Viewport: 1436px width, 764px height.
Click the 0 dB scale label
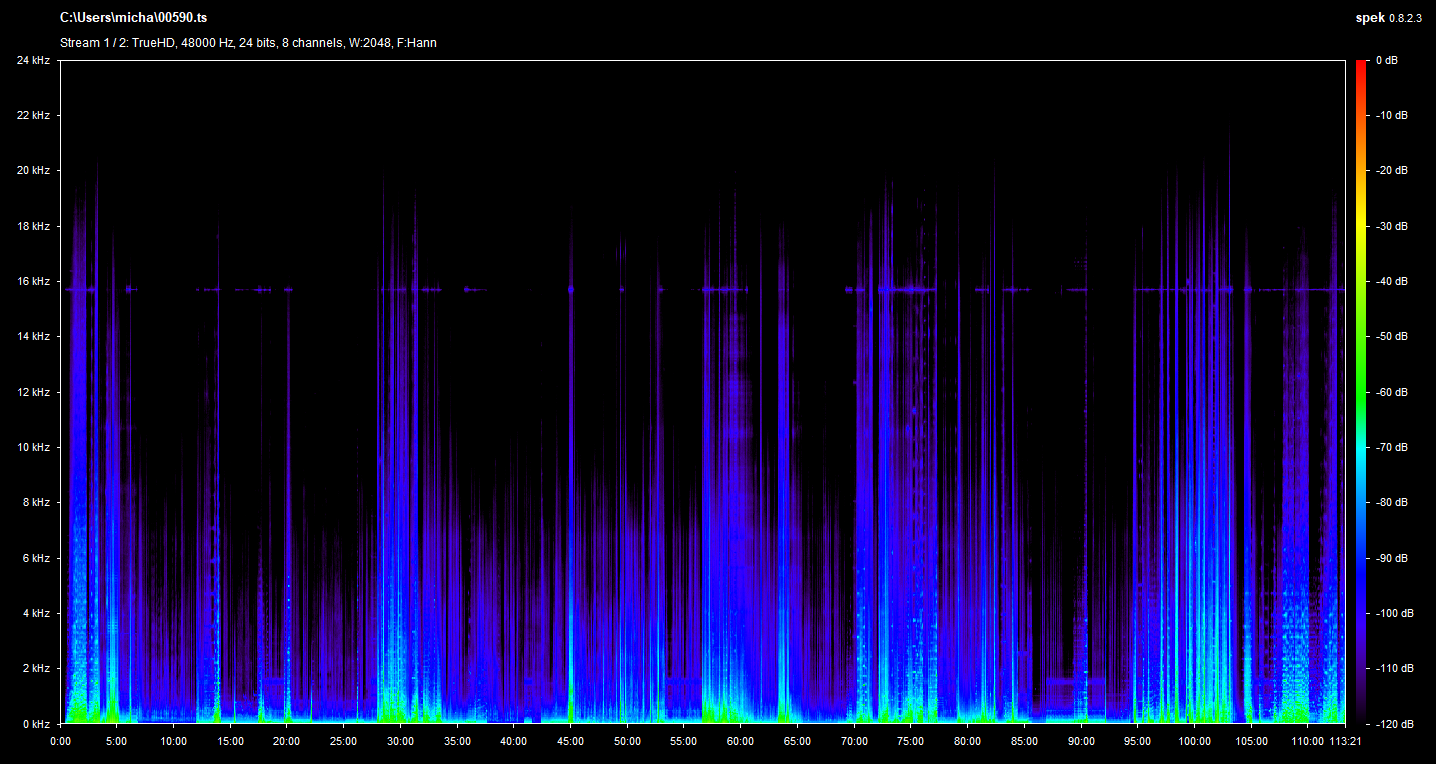point(1387,61)
